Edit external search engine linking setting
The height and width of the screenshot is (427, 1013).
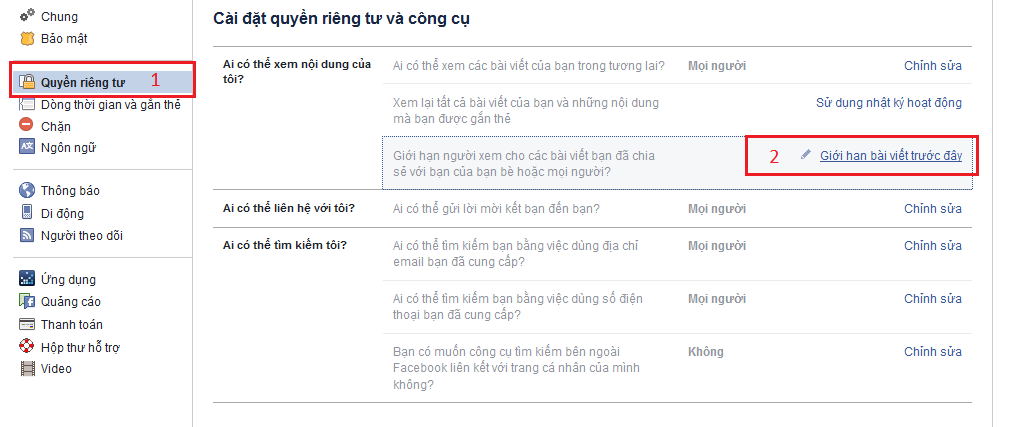tap(932, 352)
